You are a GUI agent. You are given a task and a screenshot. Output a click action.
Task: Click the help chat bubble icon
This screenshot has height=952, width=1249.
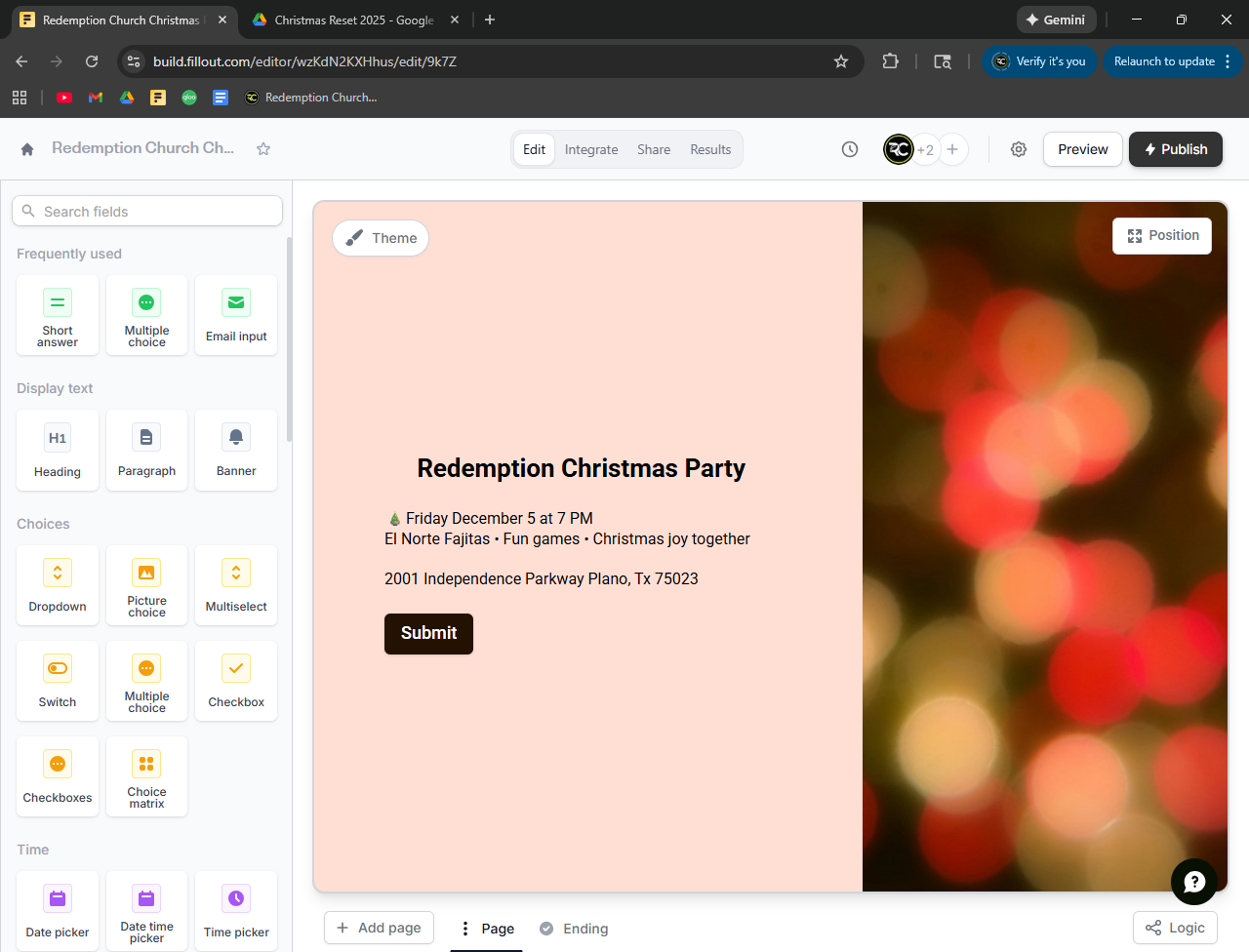pos(1193,882)
